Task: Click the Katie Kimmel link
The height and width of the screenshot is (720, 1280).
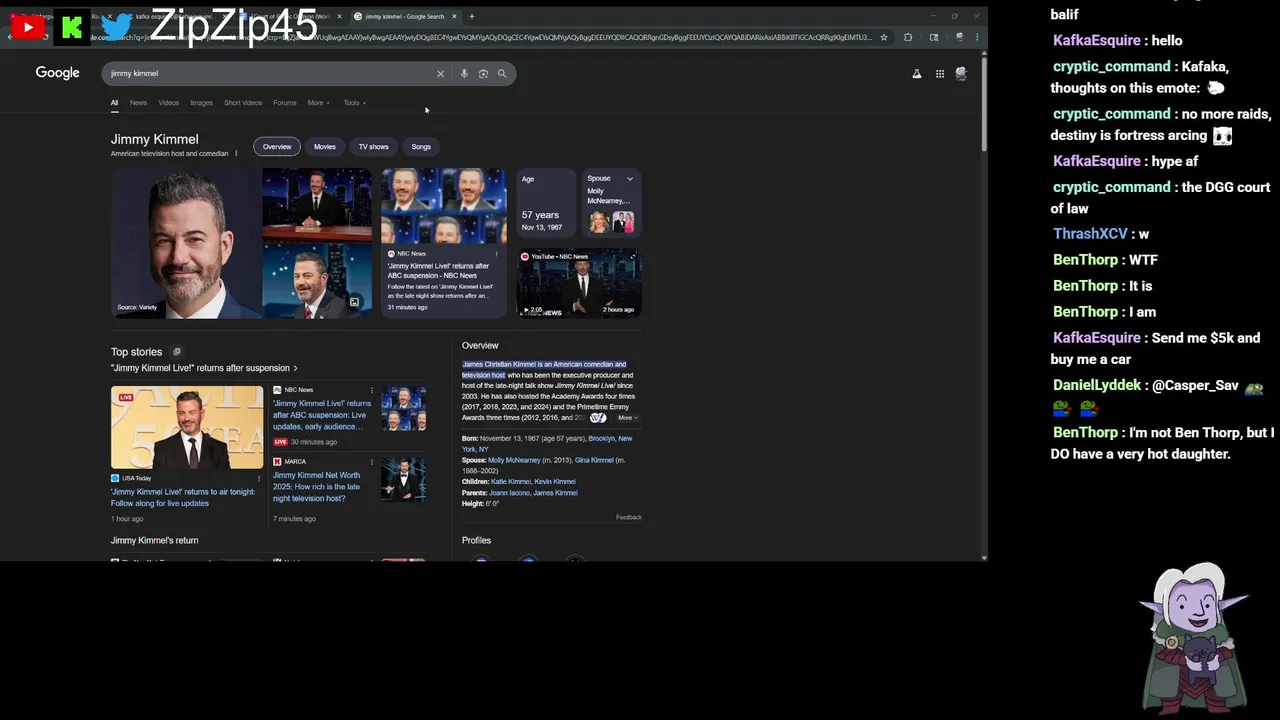Action: 510,482
